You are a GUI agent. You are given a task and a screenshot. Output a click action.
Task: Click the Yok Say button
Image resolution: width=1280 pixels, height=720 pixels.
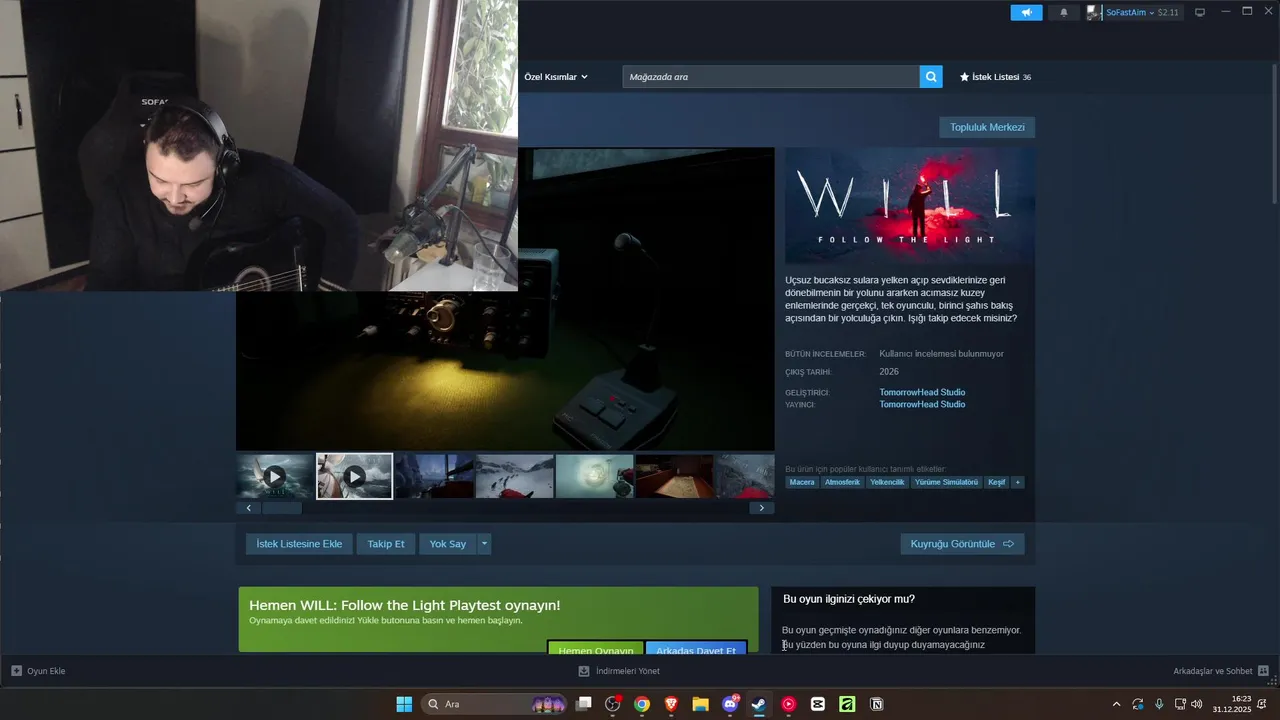pyautogui.click(x=448, y=544)
